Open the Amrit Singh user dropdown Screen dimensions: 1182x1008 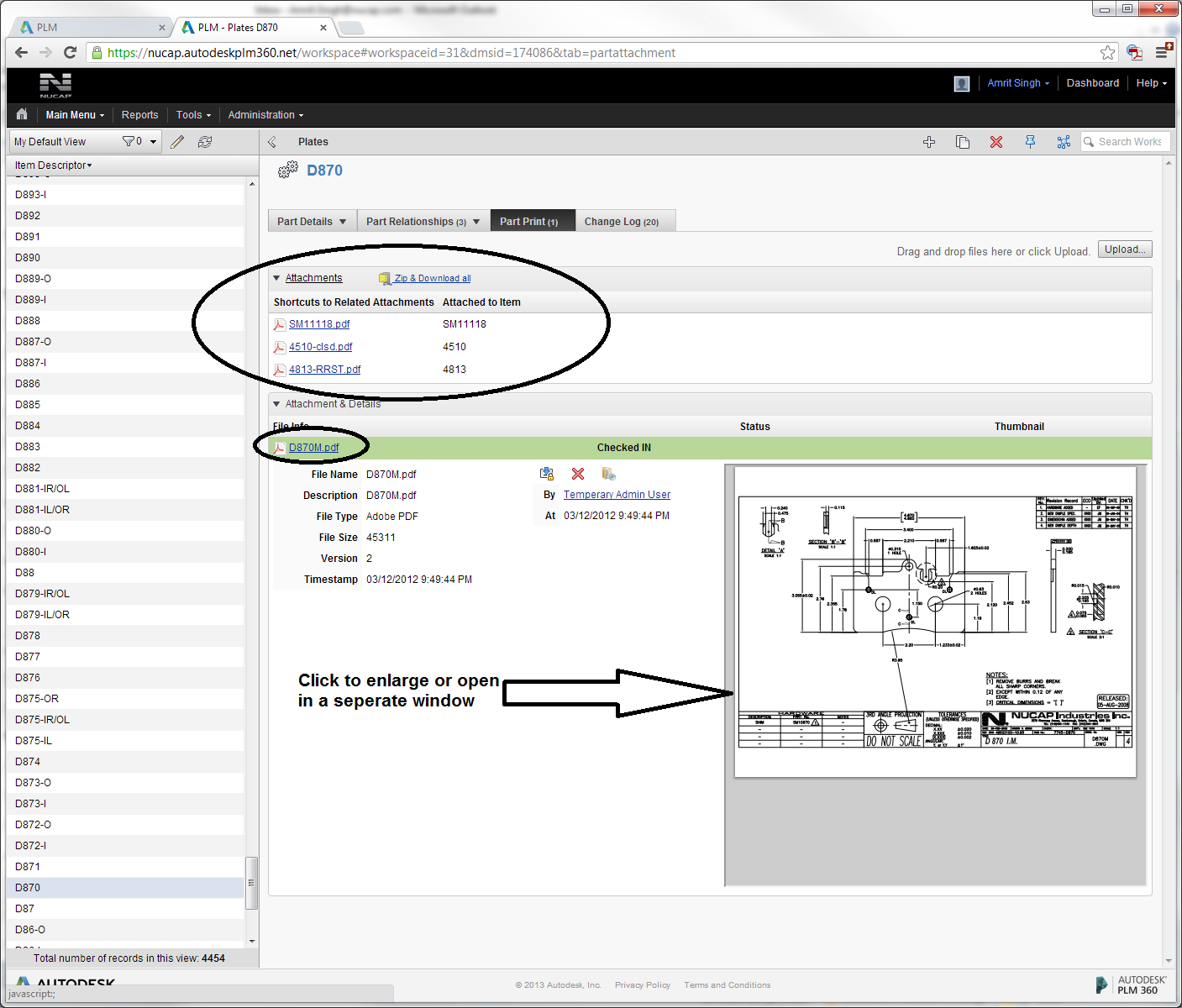[1018, 83]
